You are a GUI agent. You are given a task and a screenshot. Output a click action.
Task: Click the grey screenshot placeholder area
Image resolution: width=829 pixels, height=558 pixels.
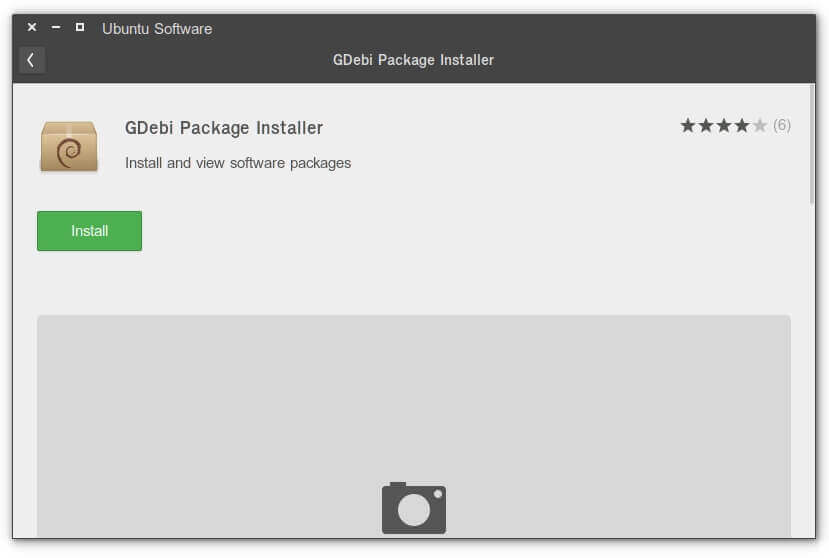coord(413,426)
